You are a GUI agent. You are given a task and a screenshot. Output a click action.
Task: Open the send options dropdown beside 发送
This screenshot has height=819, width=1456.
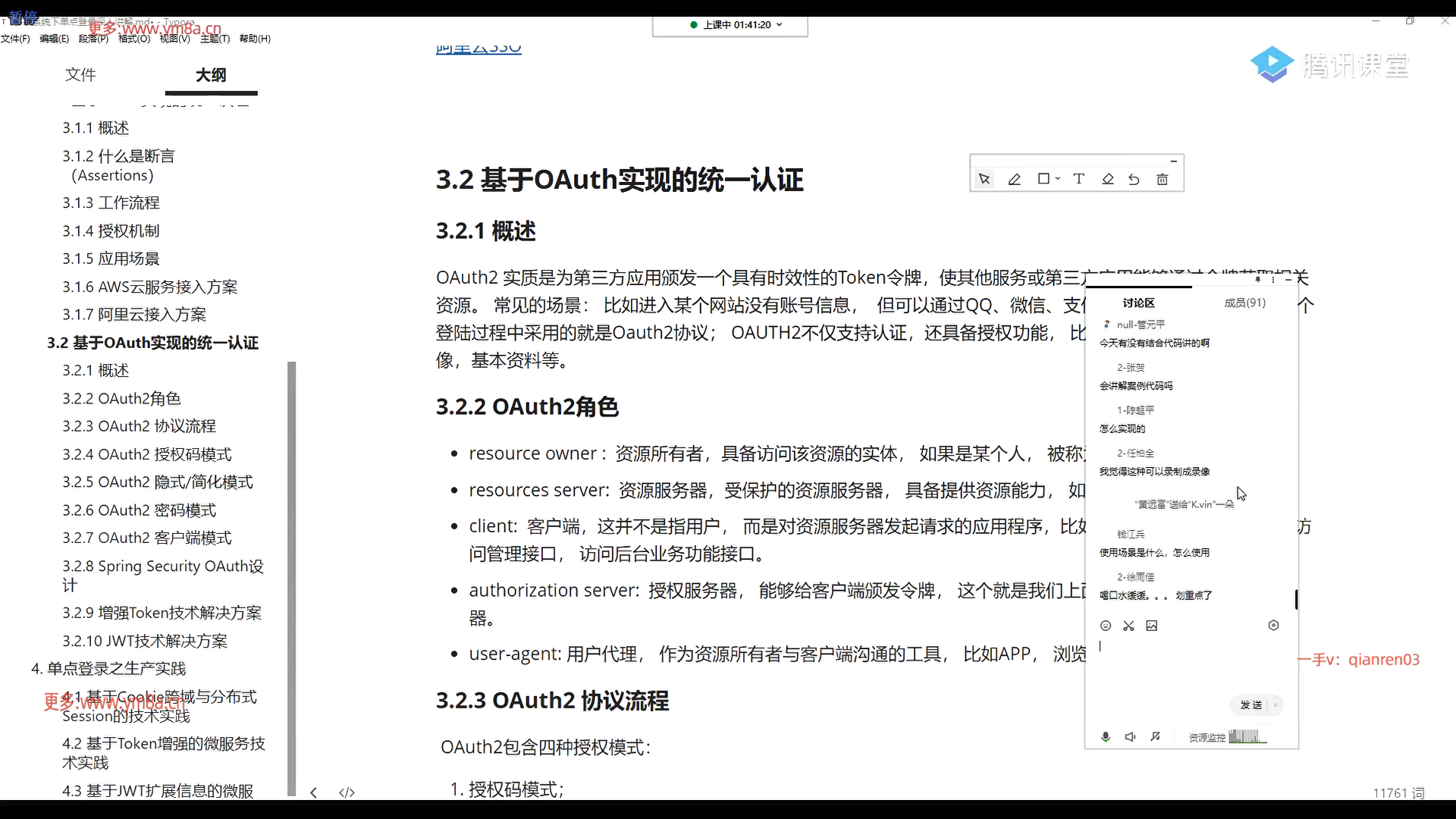pos(1276,705)
